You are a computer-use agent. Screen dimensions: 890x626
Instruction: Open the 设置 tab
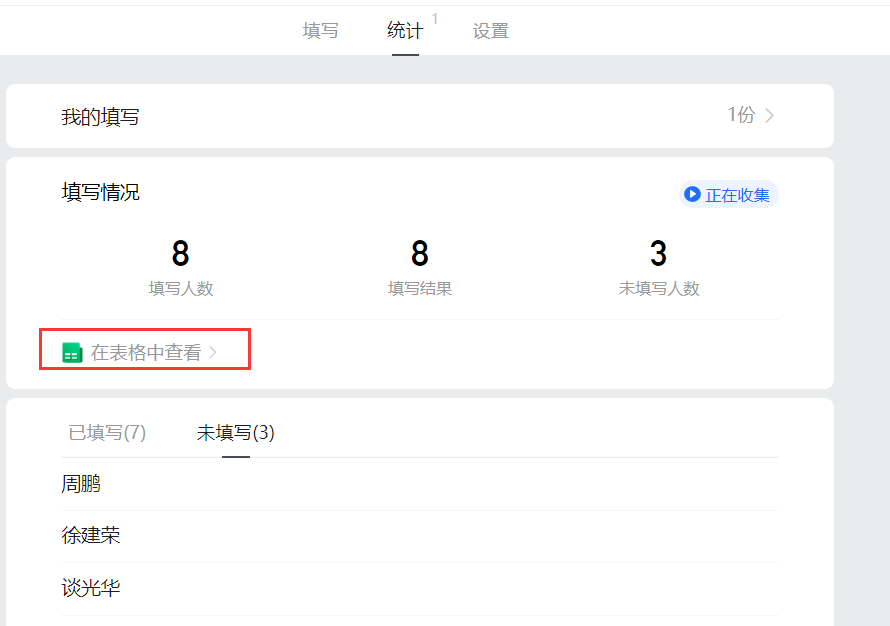coord(491,31)
